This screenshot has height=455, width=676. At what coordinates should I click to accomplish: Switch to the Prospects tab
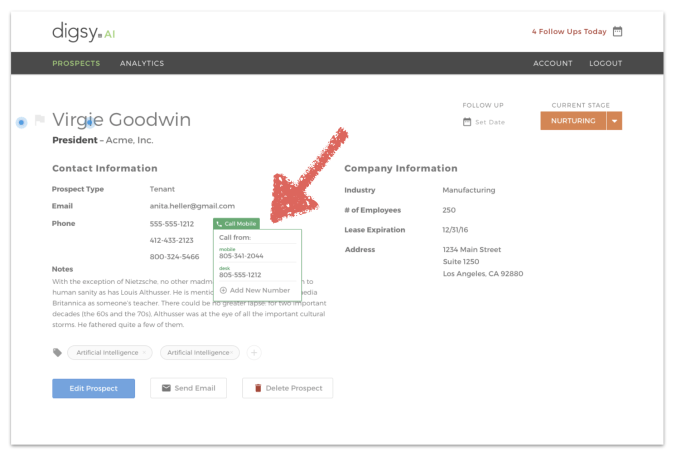[76, 63]
